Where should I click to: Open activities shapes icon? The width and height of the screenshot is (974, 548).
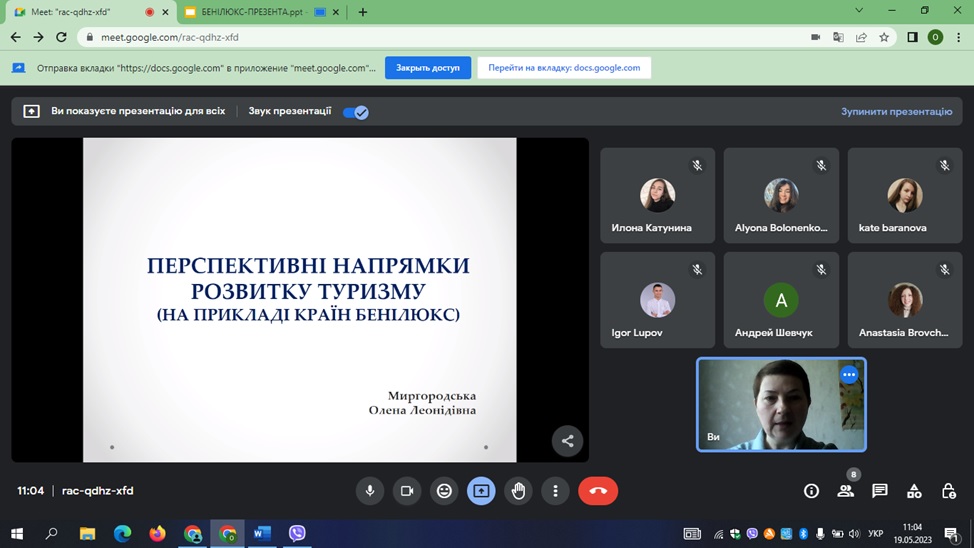point(914,491)
